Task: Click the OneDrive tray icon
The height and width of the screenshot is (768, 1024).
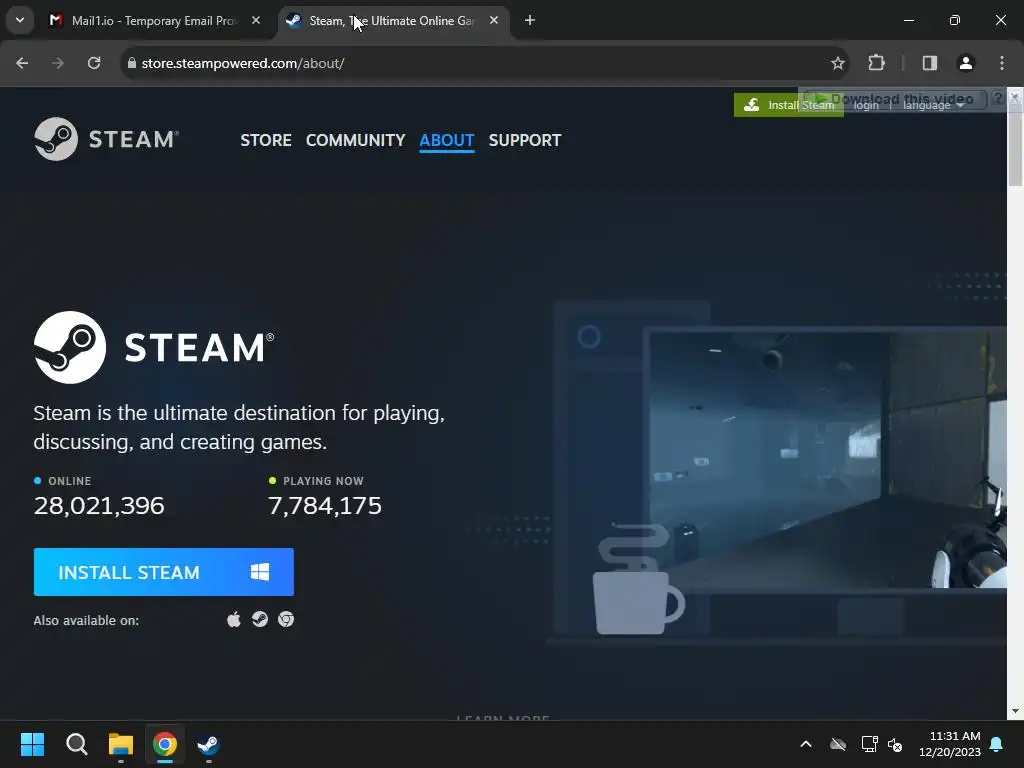Action: pos(838,744)
